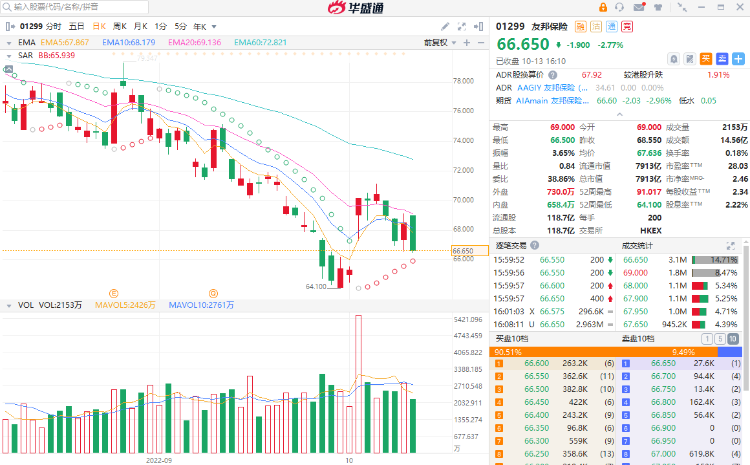Image resolution: width=750 pixels, height=465 pixels.
Task: Show 10 level order book depth
Action: 733,339
